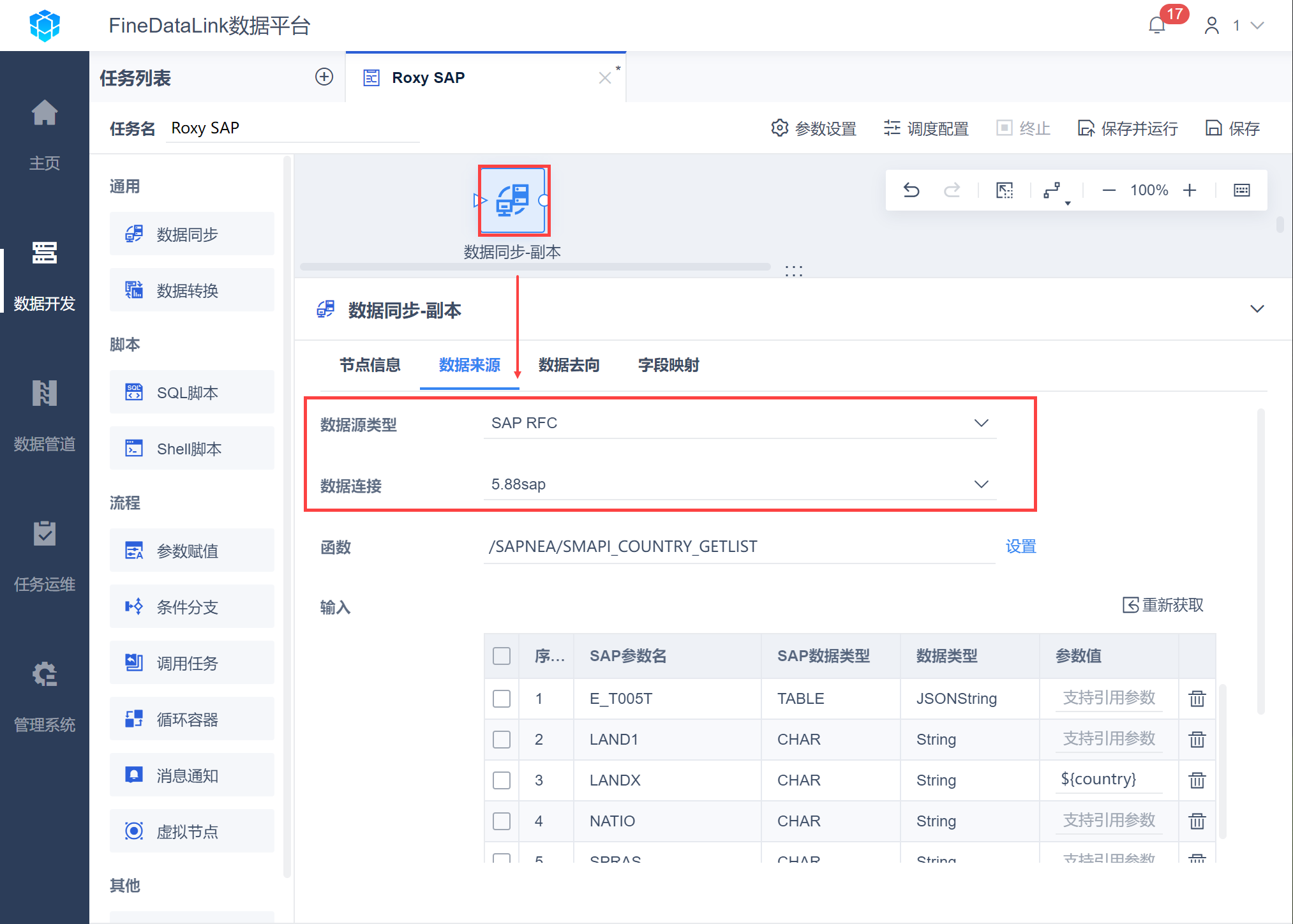Click the zoom out minus icon
This screenshot has width=1293, height=924.
point(1109,190)
